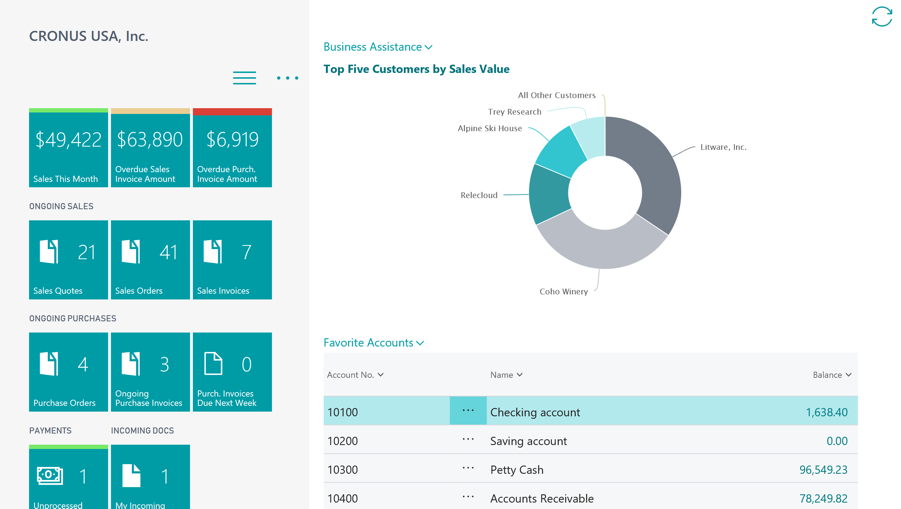
Task: Open Purch. Invoices Due Next Week tile
Action: pos(232,372)
